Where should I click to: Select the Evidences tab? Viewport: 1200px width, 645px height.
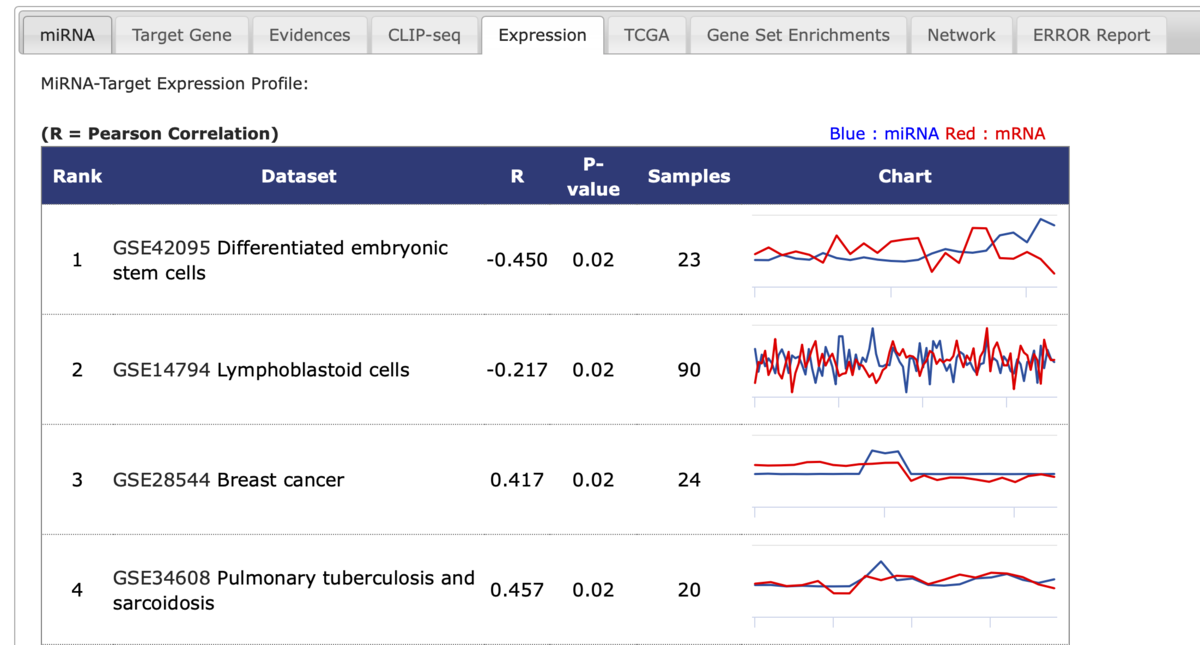coord(309,35)
